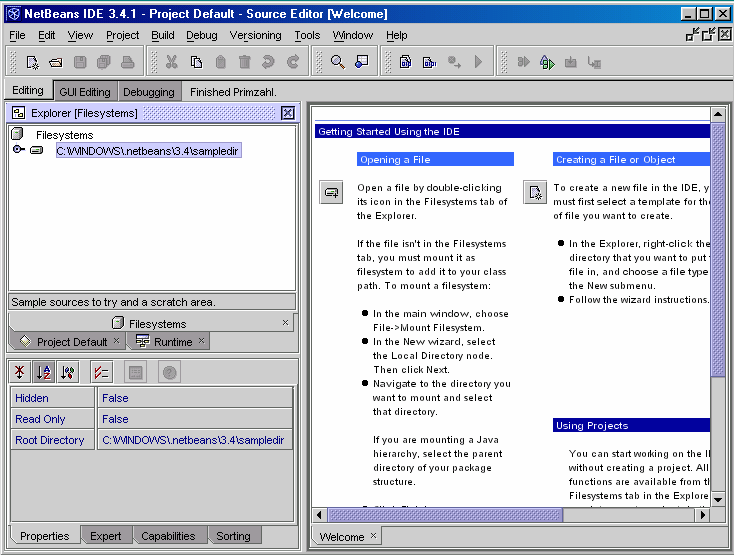Switch to the Expert properties tab

(106, 536)
